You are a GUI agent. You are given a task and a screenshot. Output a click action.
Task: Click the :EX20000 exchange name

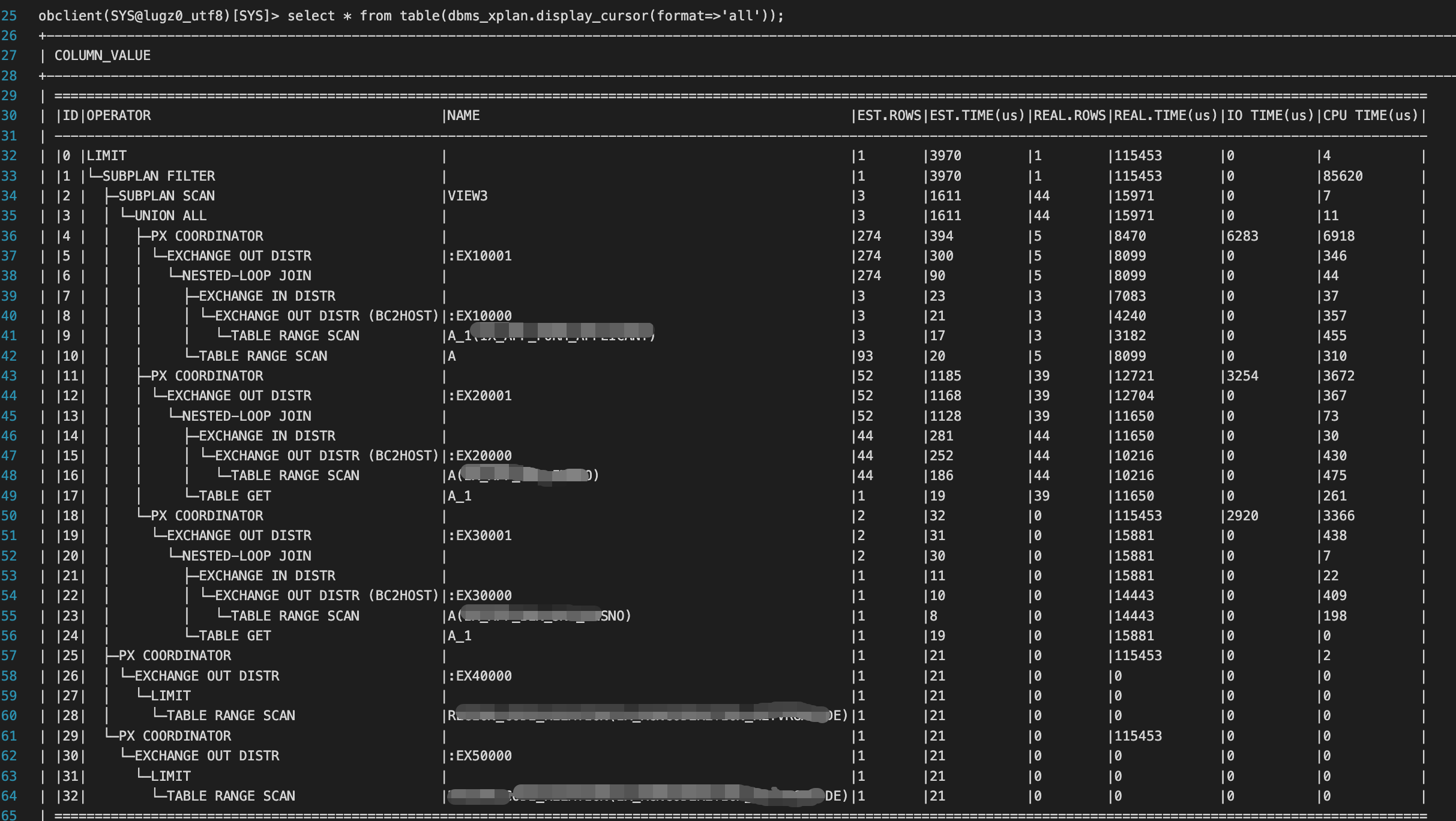click(480, 456)
